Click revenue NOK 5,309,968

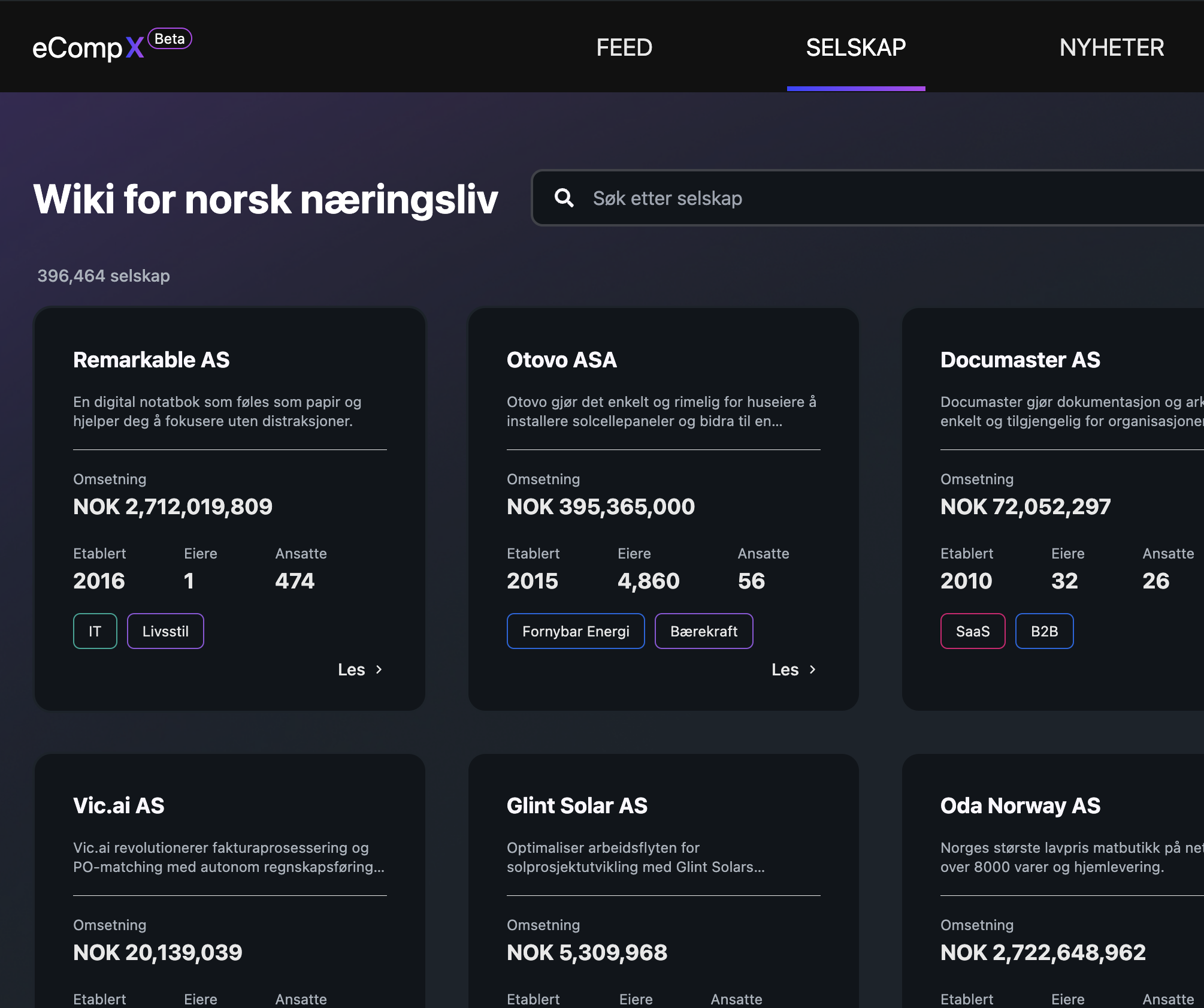pos(587,952)
